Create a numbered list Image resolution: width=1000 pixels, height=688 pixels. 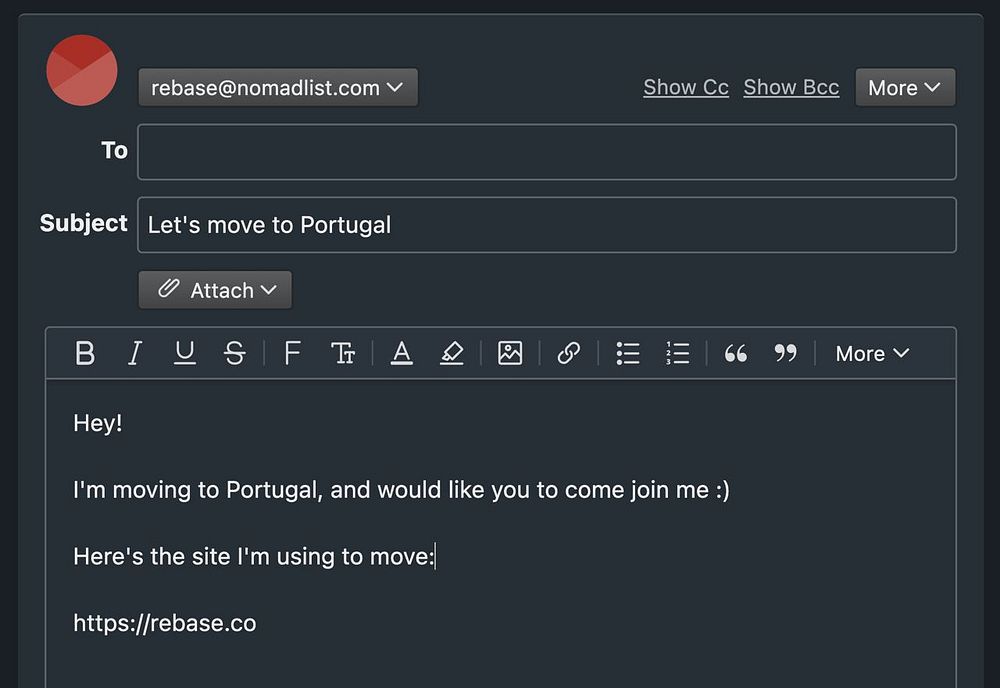point(677,353)
